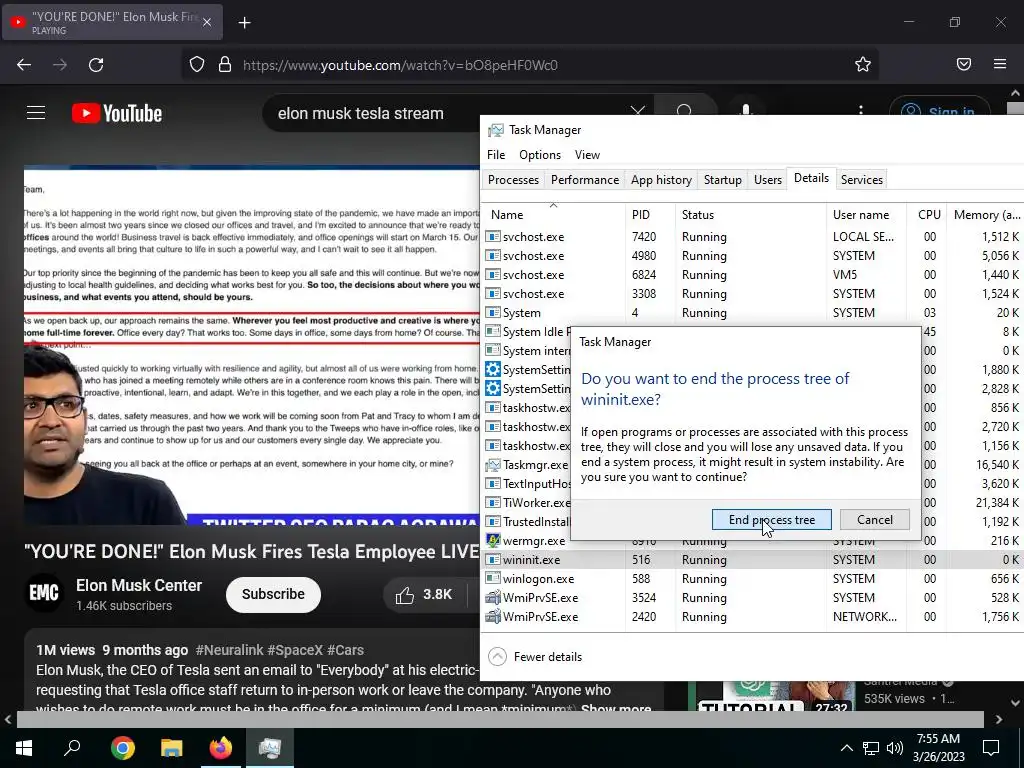Click the horizontal page scrollbar

(x=500, y=719)
